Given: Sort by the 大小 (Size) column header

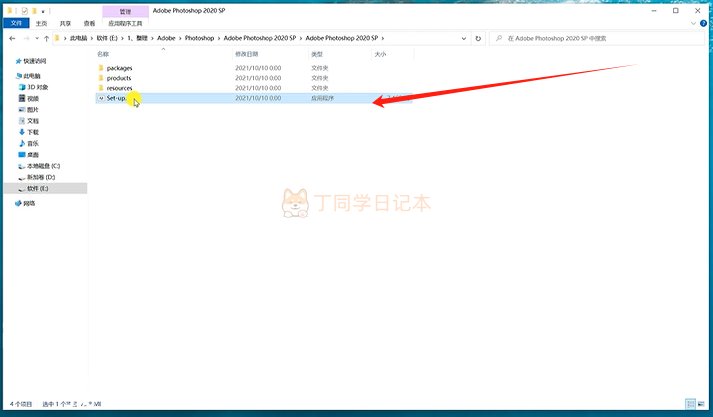Looking at the screenshot, I should point(380,54).
